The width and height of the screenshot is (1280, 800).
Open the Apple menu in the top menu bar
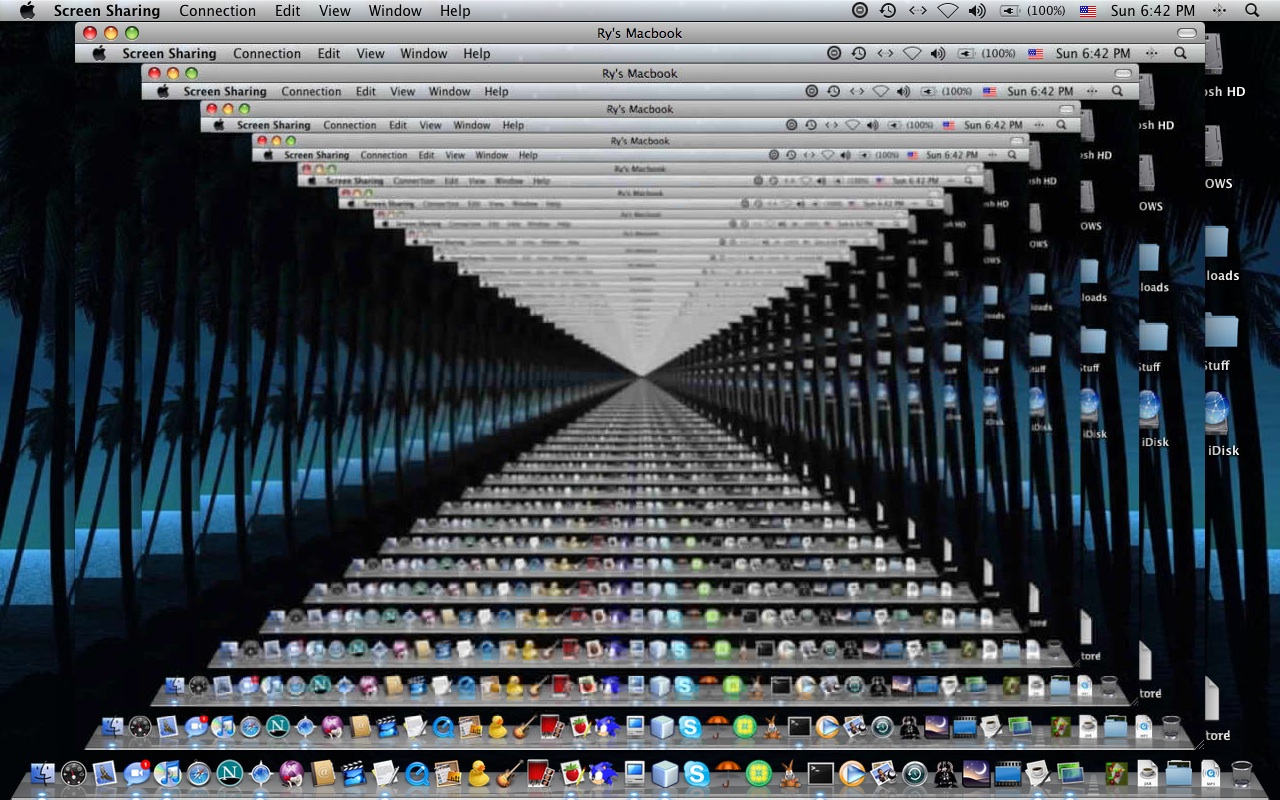point(26,10)
